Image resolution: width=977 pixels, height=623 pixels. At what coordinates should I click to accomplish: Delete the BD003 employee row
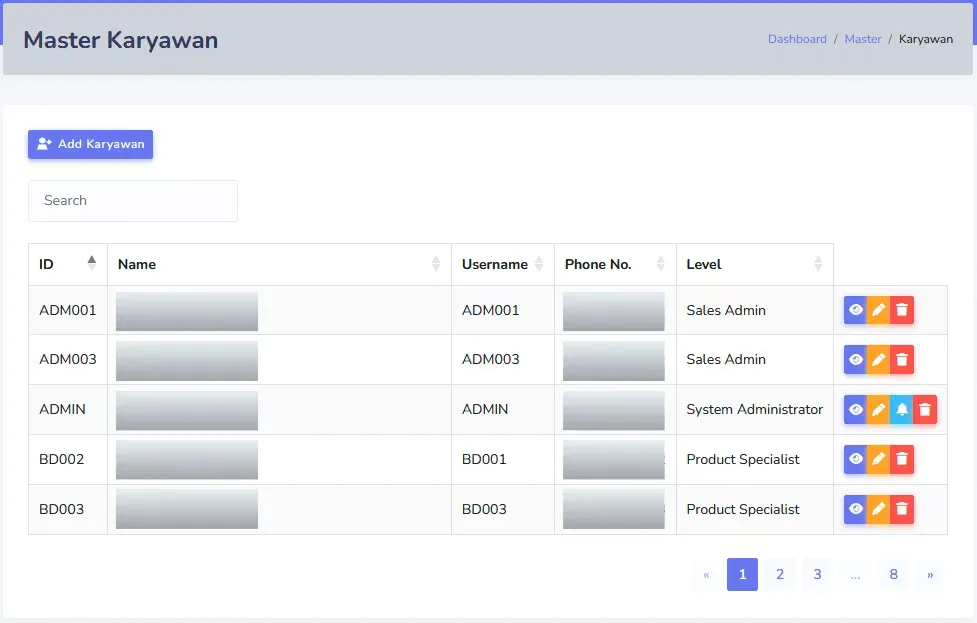point(902,509)
